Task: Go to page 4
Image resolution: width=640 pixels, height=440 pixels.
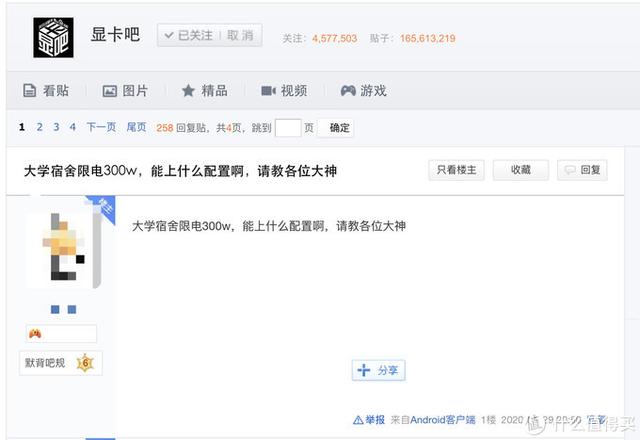Action: pyautogui.click(x=73, y=127)
